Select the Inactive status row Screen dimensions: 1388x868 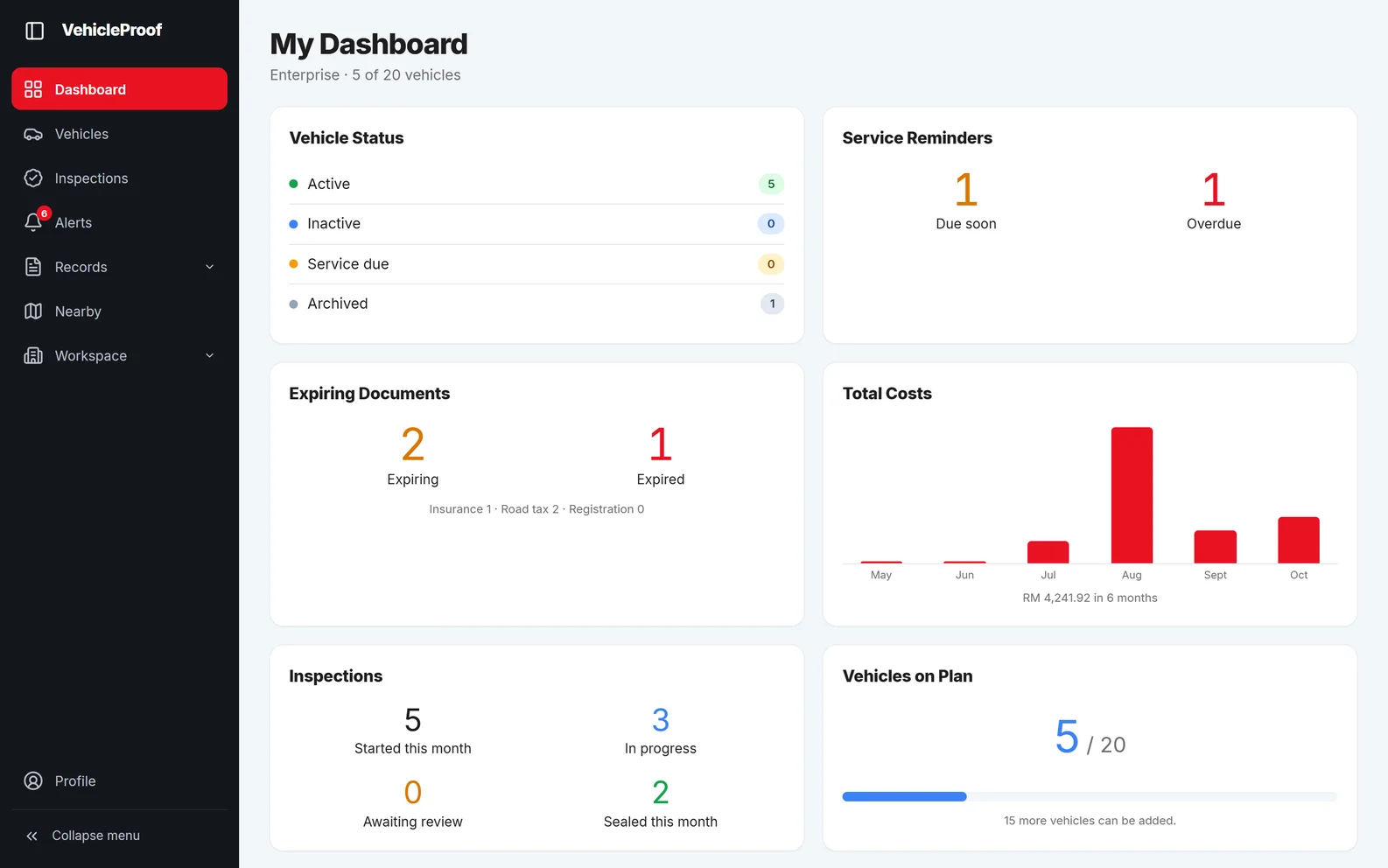(536, 224)
